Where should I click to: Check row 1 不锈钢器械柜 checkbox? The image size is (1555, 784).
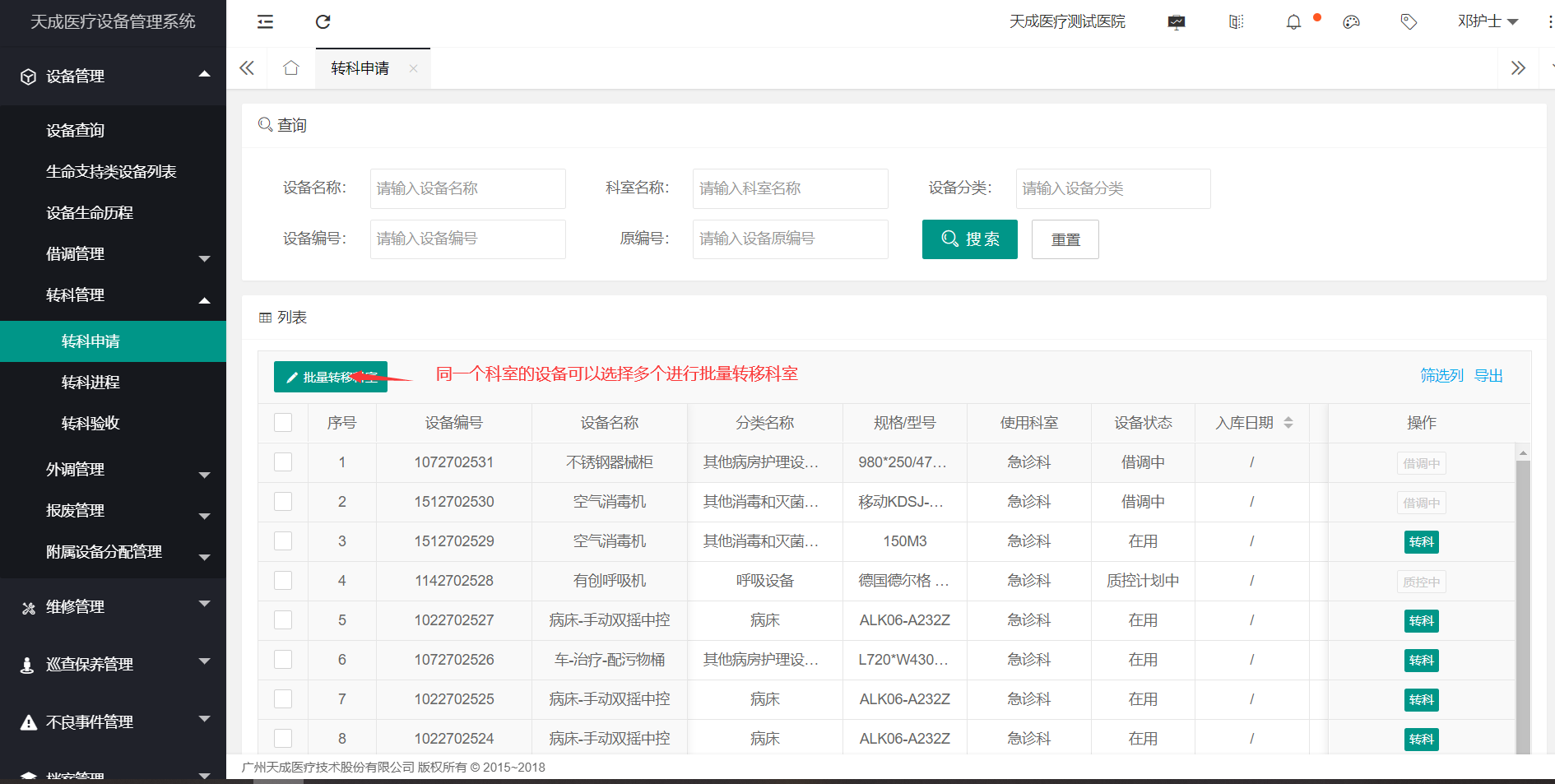[x=283, y=462]
